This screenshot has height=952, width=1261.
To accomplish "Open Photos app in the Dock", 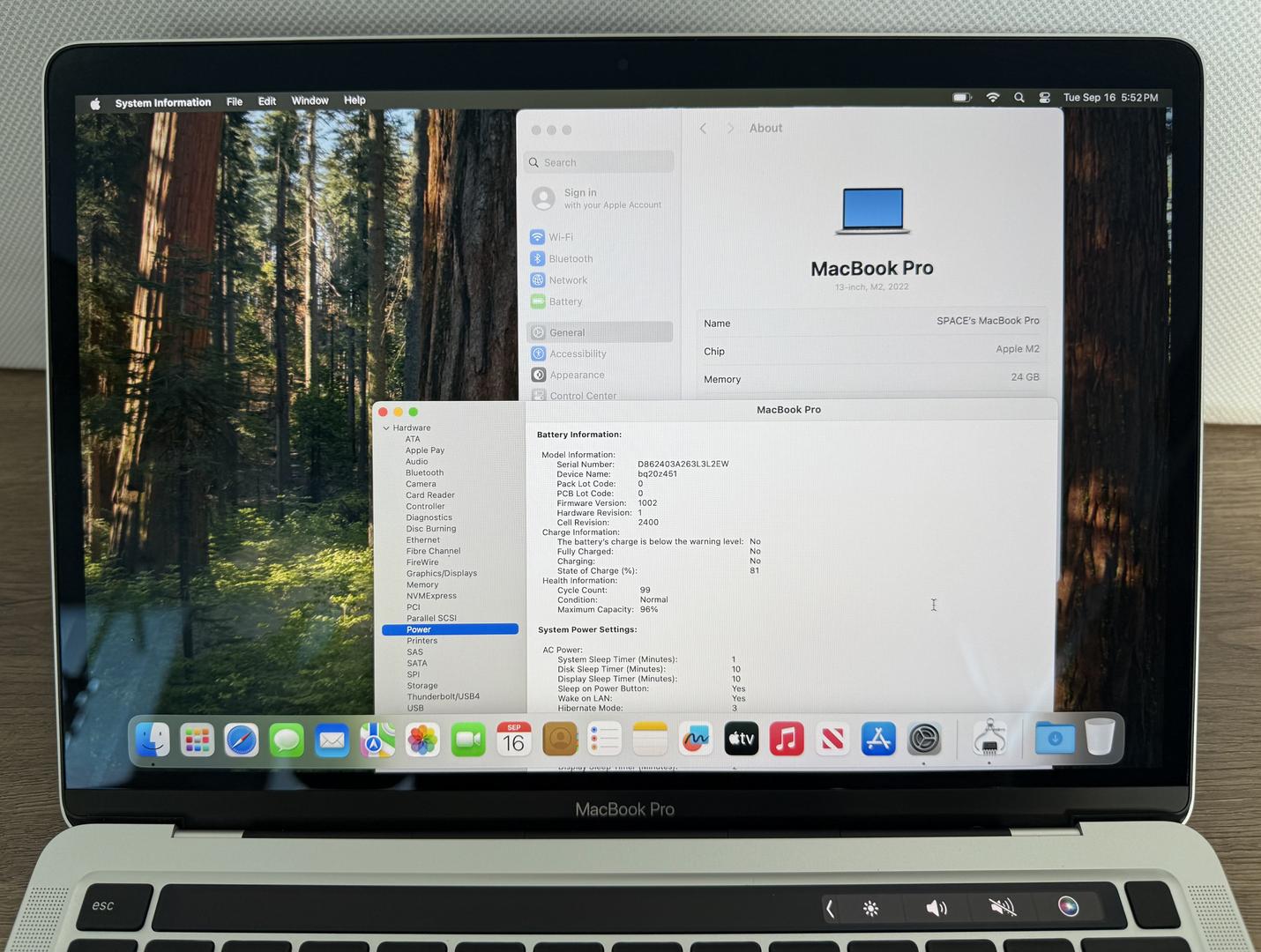I will point(422,740).
